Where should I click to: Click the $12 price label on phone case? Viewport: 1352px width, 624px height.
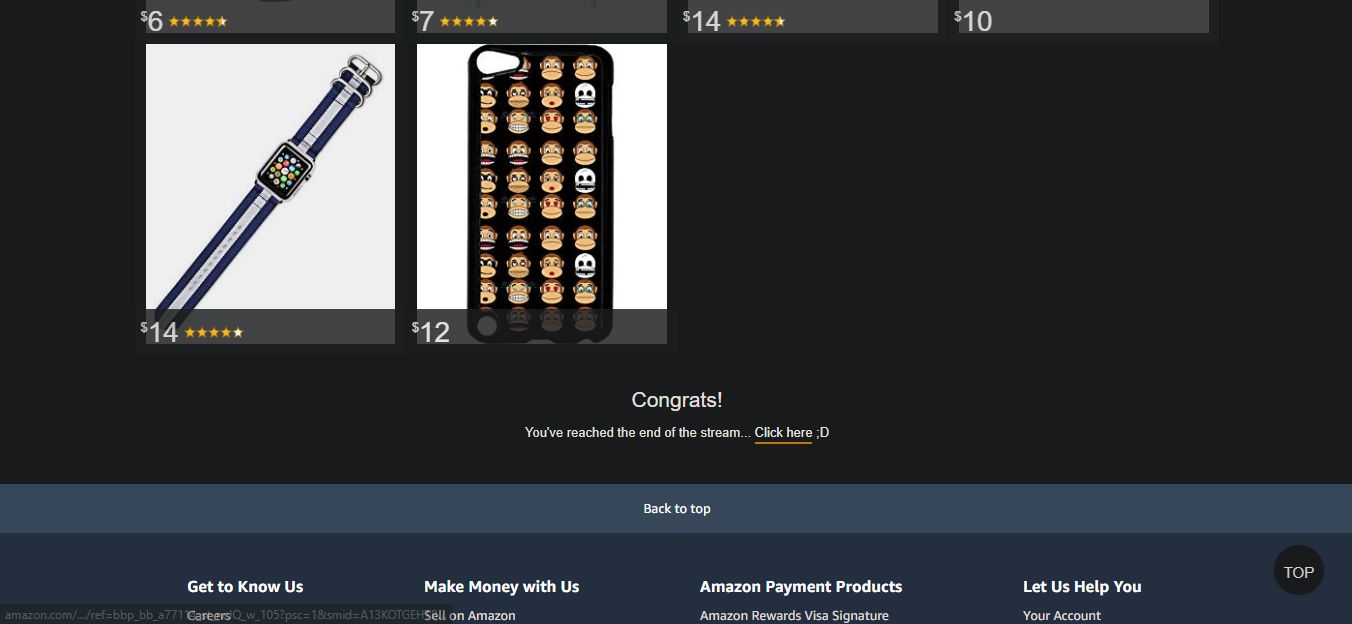pos(431,331)
